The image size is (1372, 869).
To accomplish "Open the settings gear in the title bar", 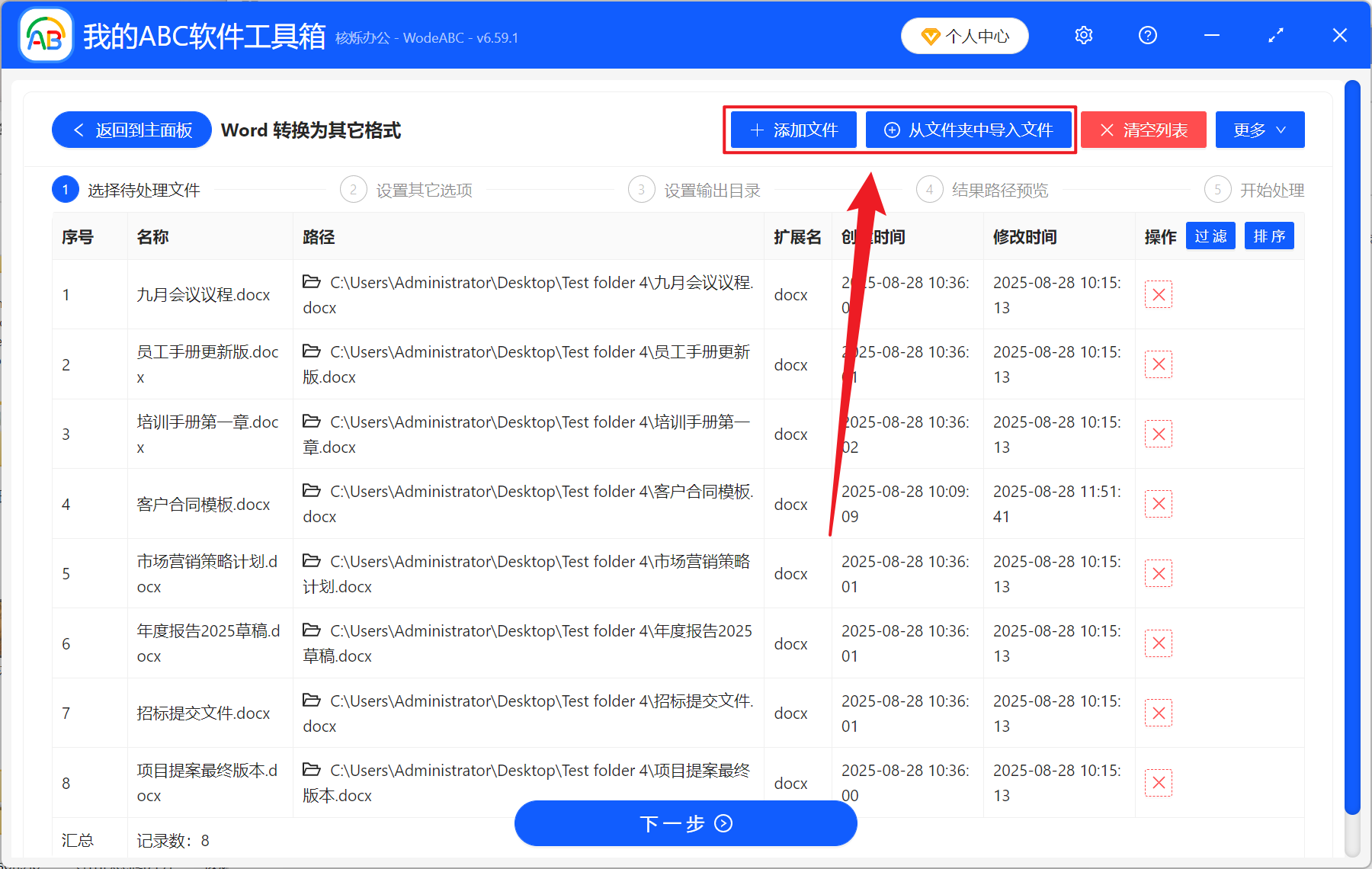I will pos(1083,35).
